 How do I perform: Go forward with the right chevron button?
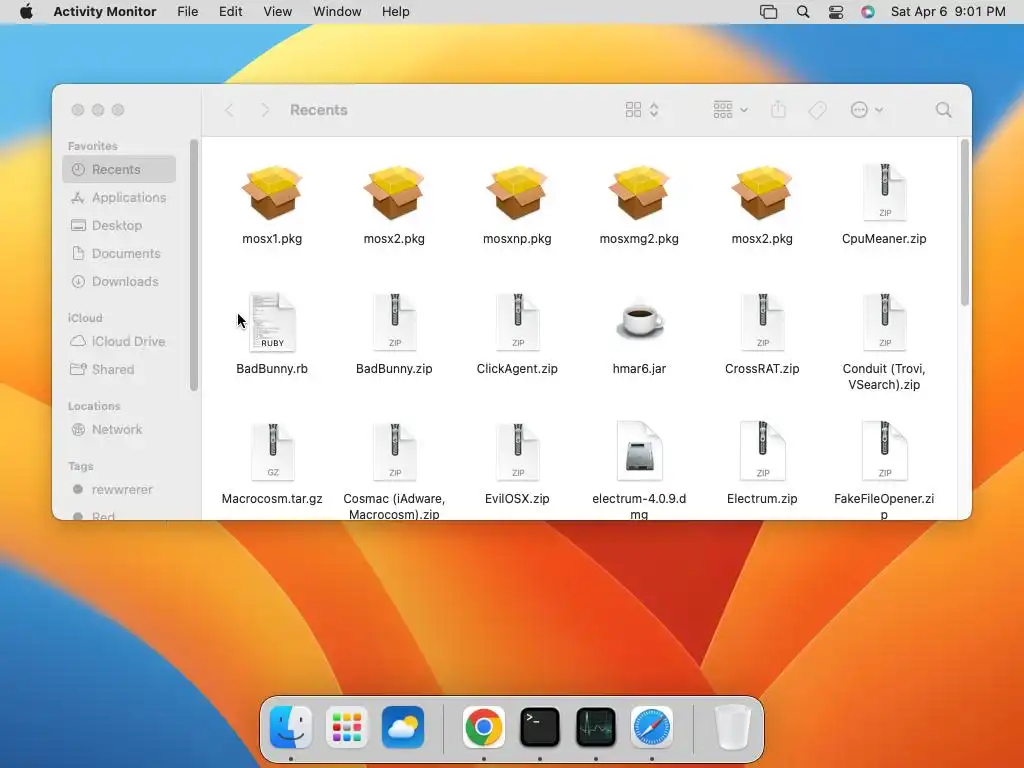(x=264, y=110)
